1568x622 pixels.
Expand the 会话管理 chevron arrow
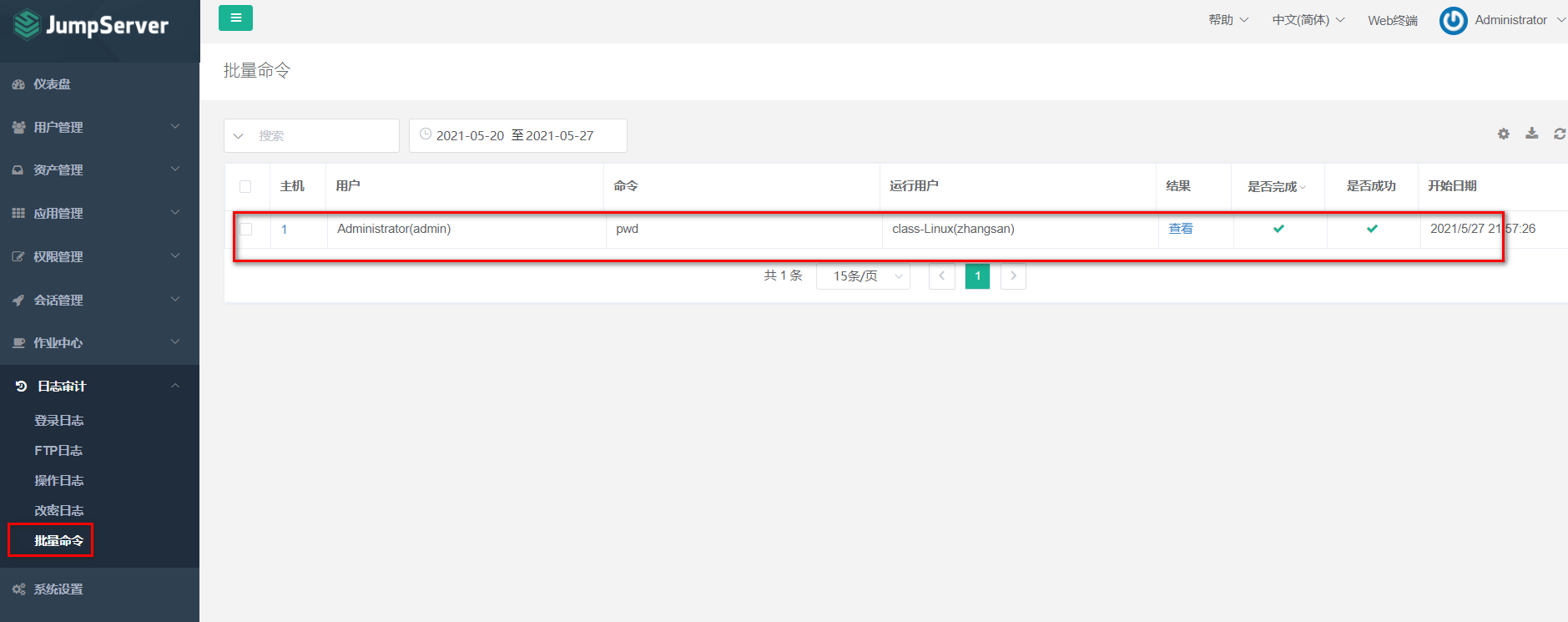pos(175,299)
